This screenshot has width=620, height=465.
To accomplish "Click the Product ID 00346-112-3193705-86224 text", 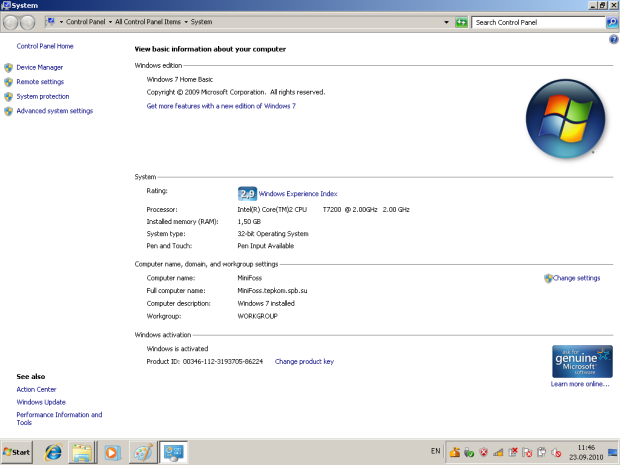I will click(x=204, y=361).
